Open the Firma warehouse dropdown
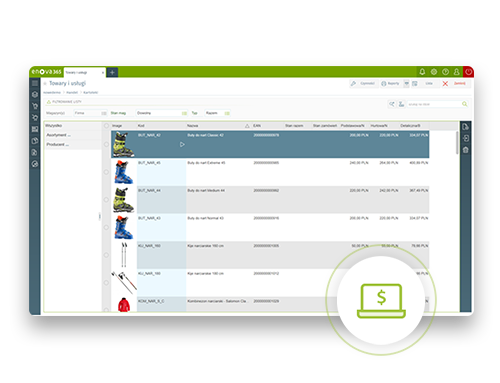500x383 pixels. pos(90,113)
